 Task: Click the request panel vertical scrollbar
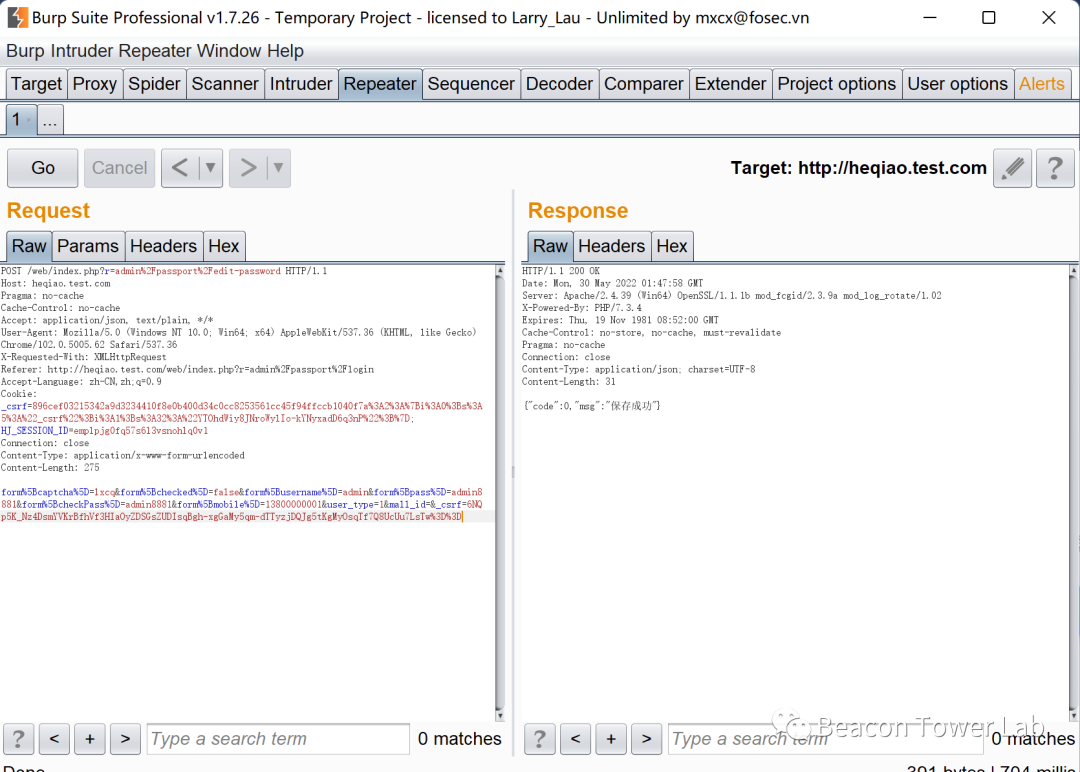[500, 492]
